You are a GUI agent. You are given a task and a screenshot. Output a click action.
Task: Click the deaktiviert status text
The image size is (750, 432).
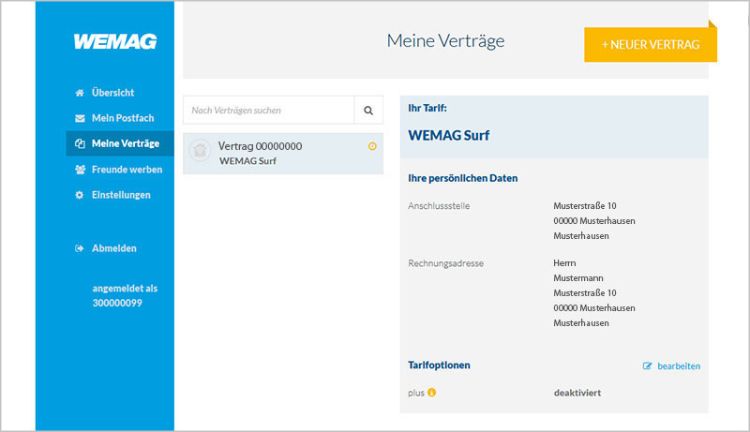[577, 393]
